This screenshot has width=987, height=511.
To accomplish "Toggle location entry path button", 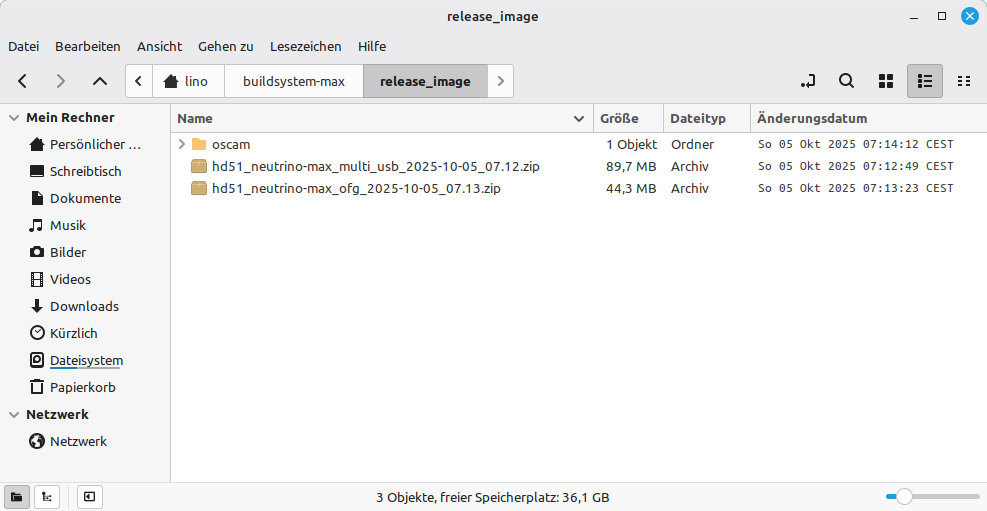I will [808, 81].
